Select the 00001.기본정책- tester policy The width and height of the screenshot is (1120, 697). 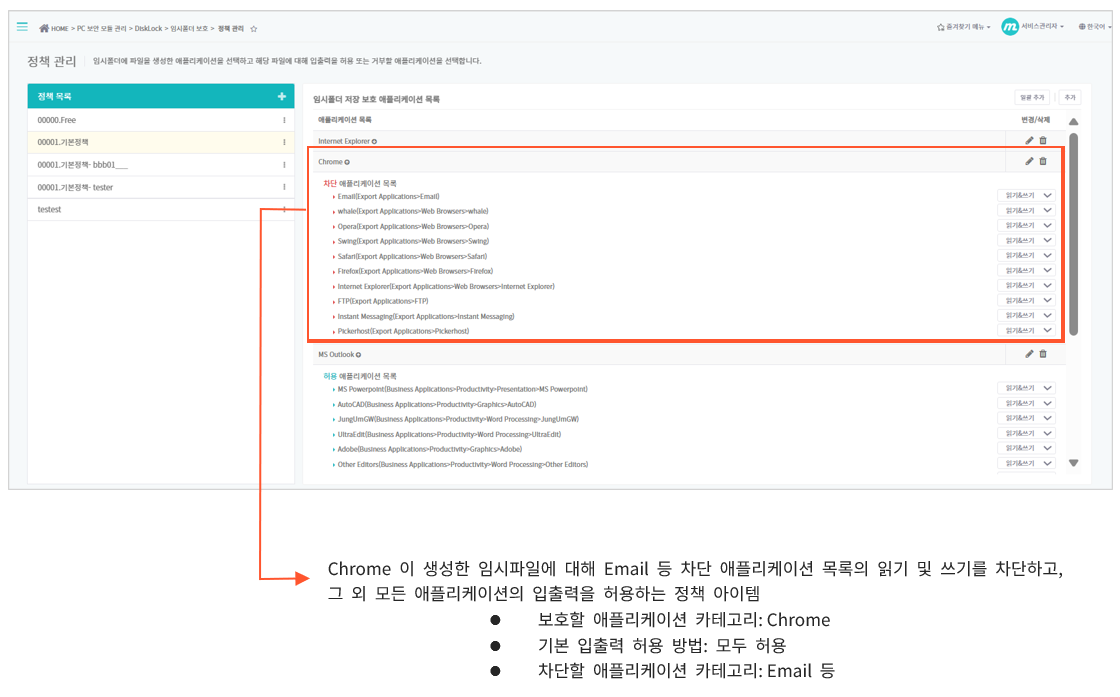click(161, 187)
